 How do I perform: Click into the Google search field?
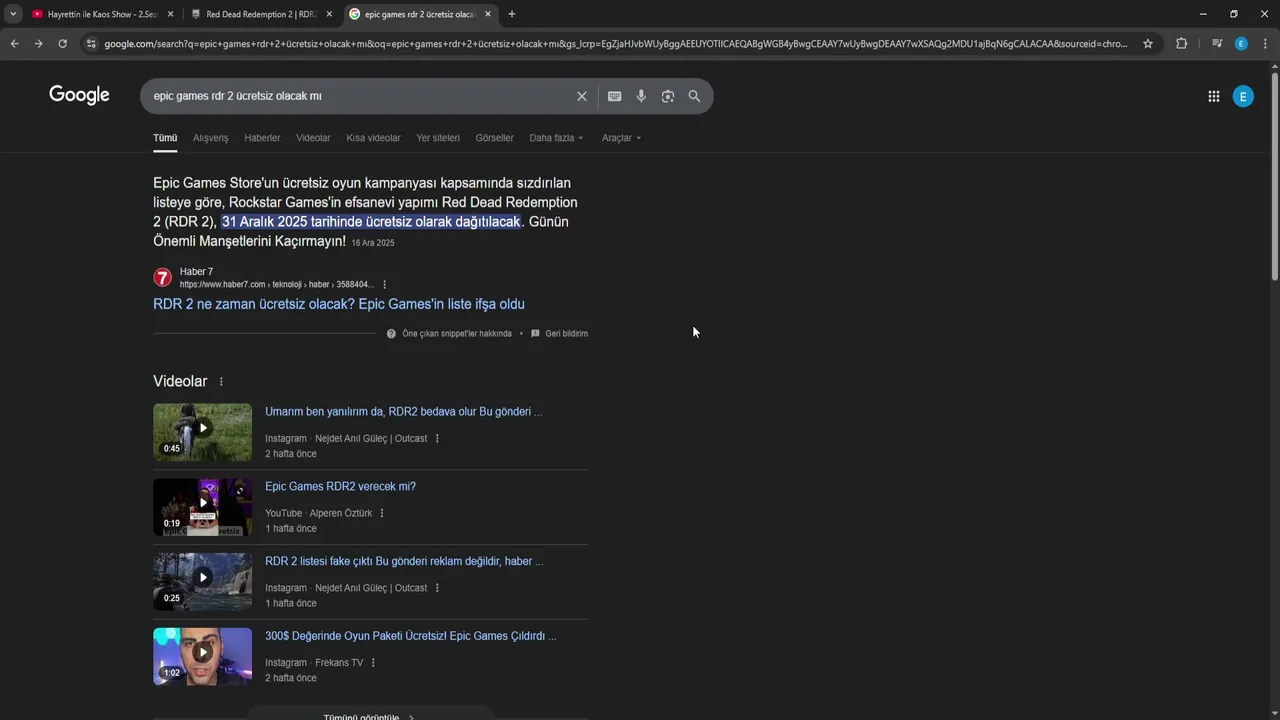pos(360,96)
